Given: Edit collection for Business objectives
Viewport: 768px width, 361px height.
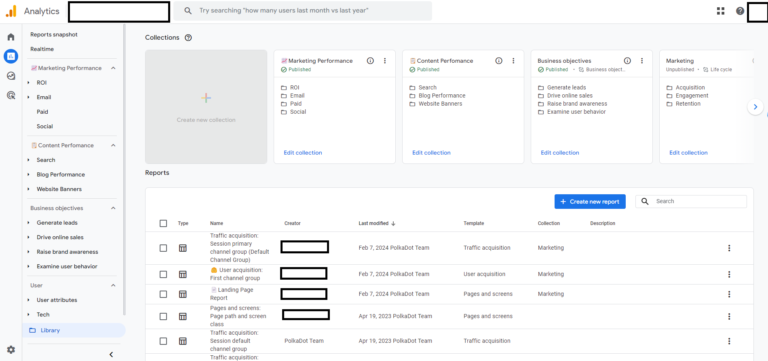Looking at the screenshot, I should (x=560, y=153).
